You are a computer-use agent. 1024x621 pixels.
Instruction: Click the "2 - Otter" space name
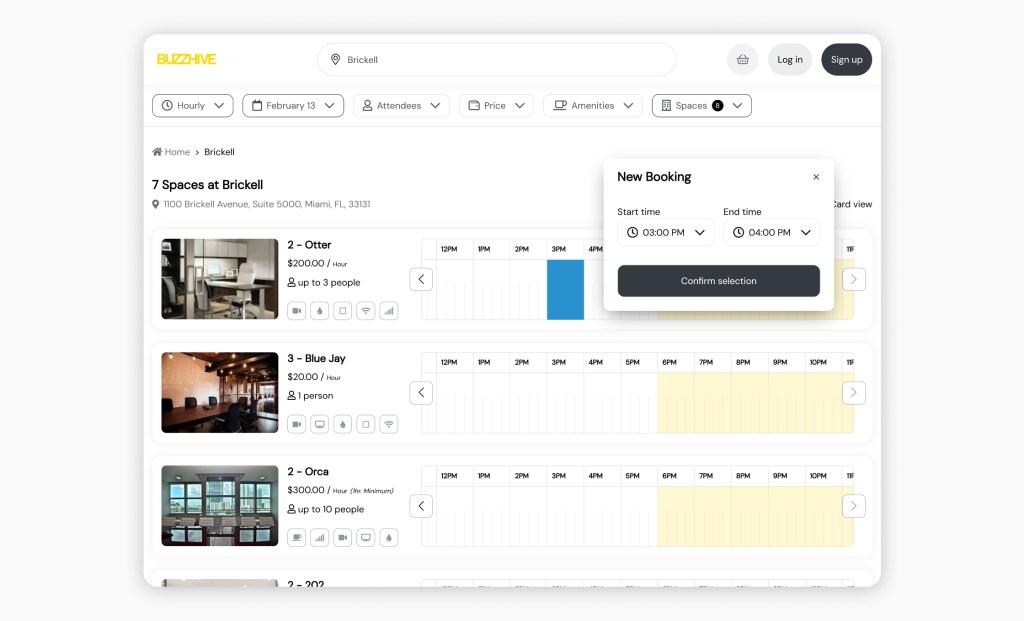309,245
